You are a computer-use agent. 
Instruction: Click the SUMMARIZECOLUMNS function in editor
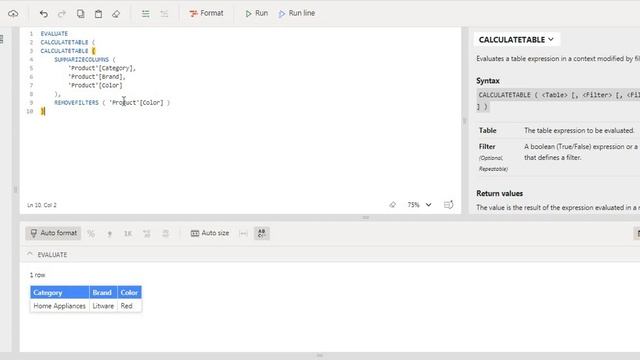tap(82, 60)
